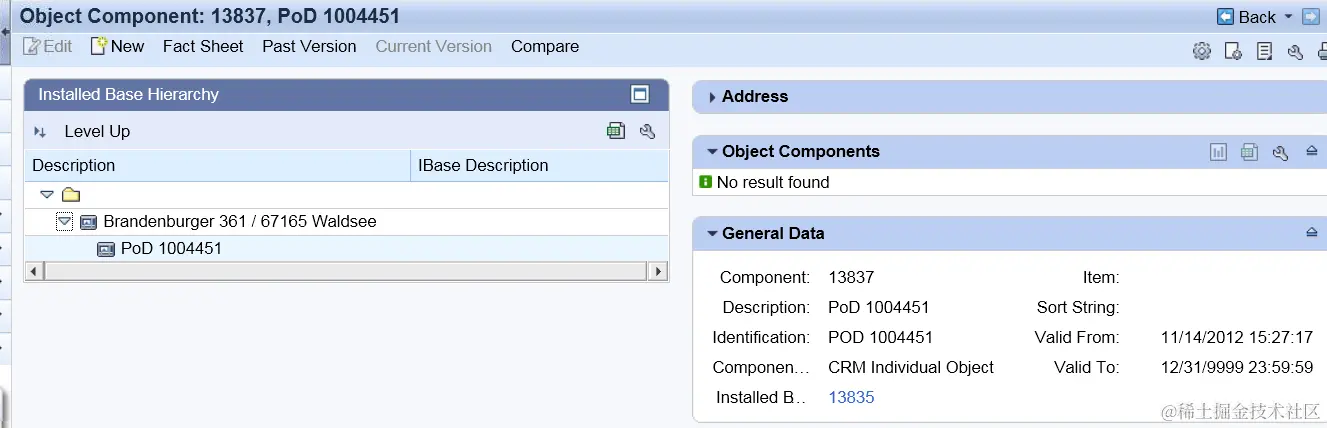Click General Data back-to-top icon

[x=1312, y=233]
